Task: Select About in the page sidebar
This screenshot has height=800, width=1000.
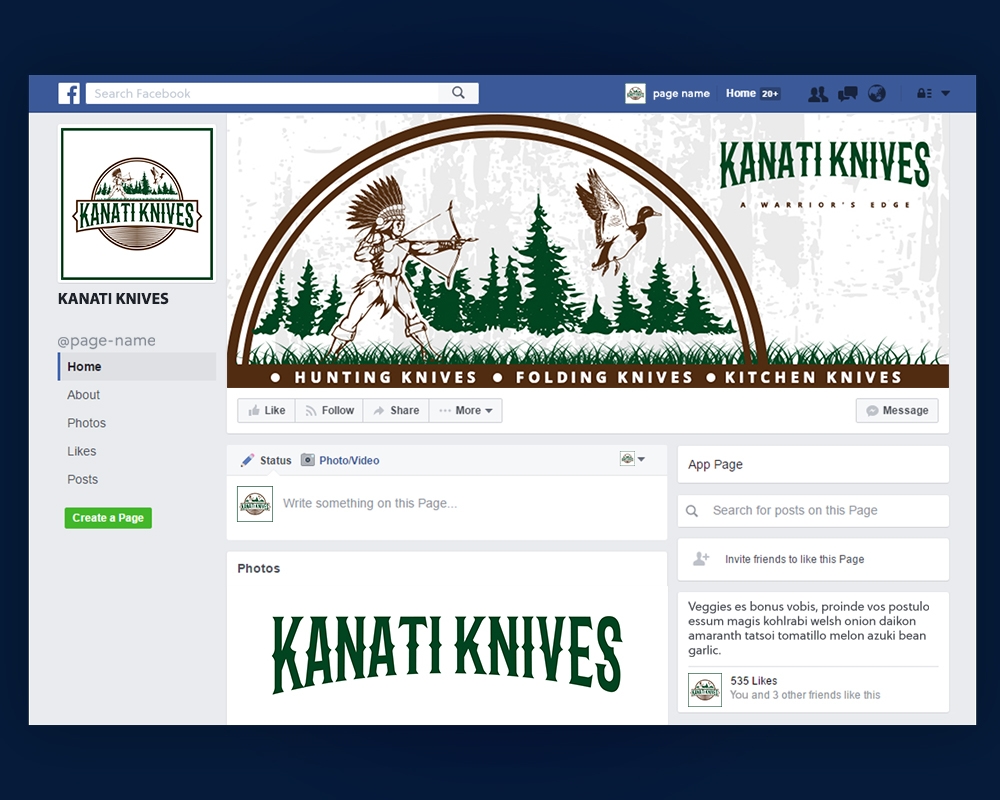Action: [x=83, y=395]
